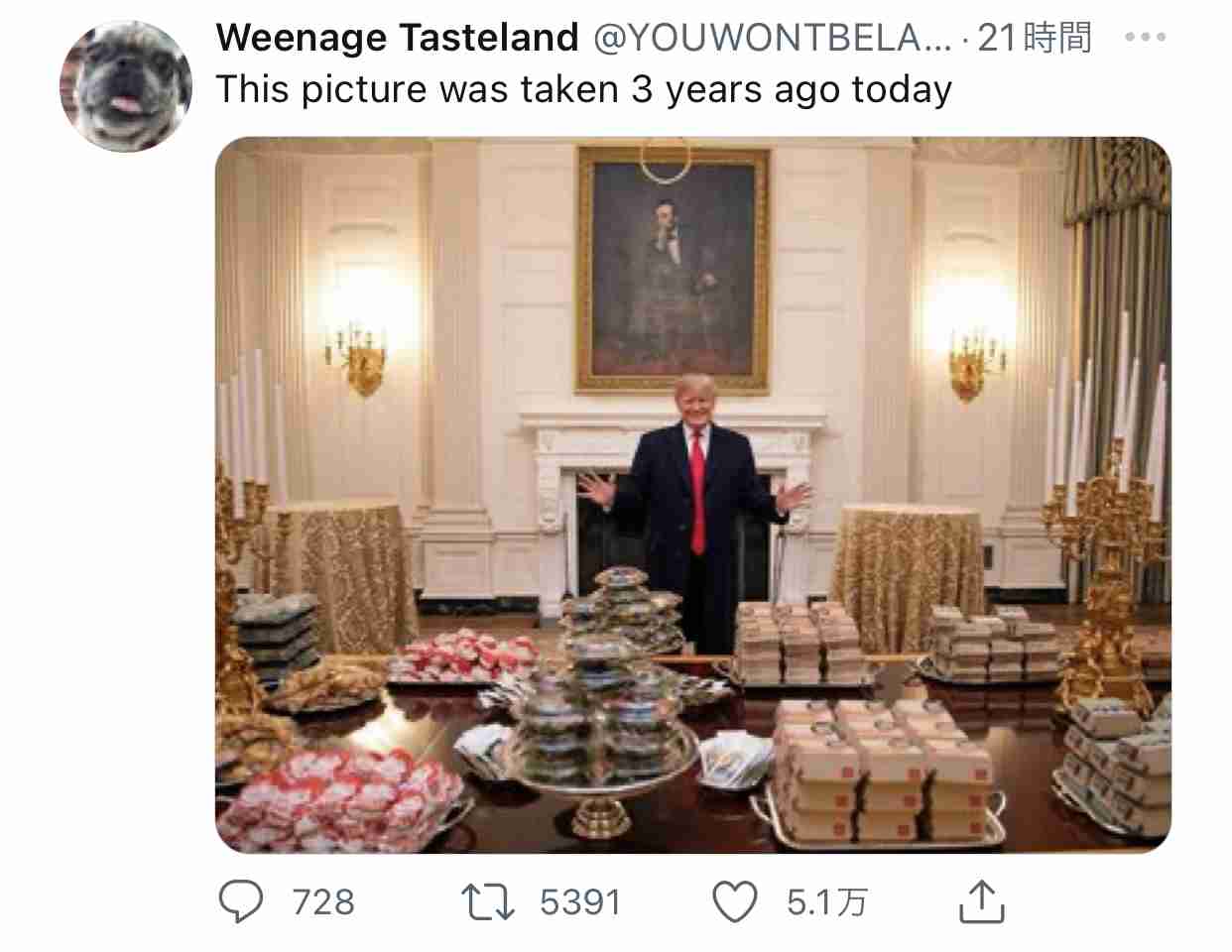Open the share sheet via the upload arrow icon

[981, 900]
